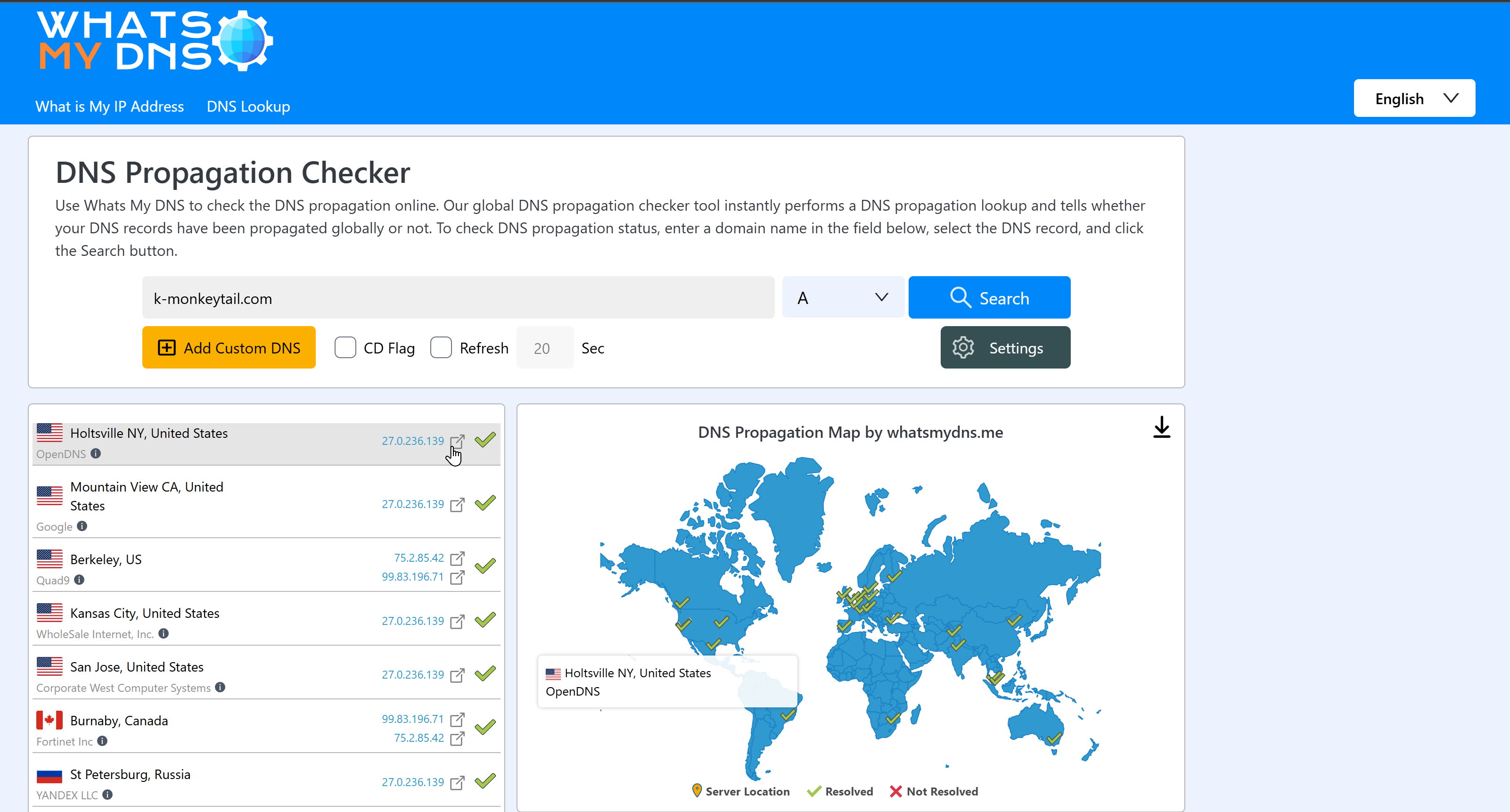Enable the CD Flag checkbox
The width and height of the screenshot is (1510, 812).
345,348
